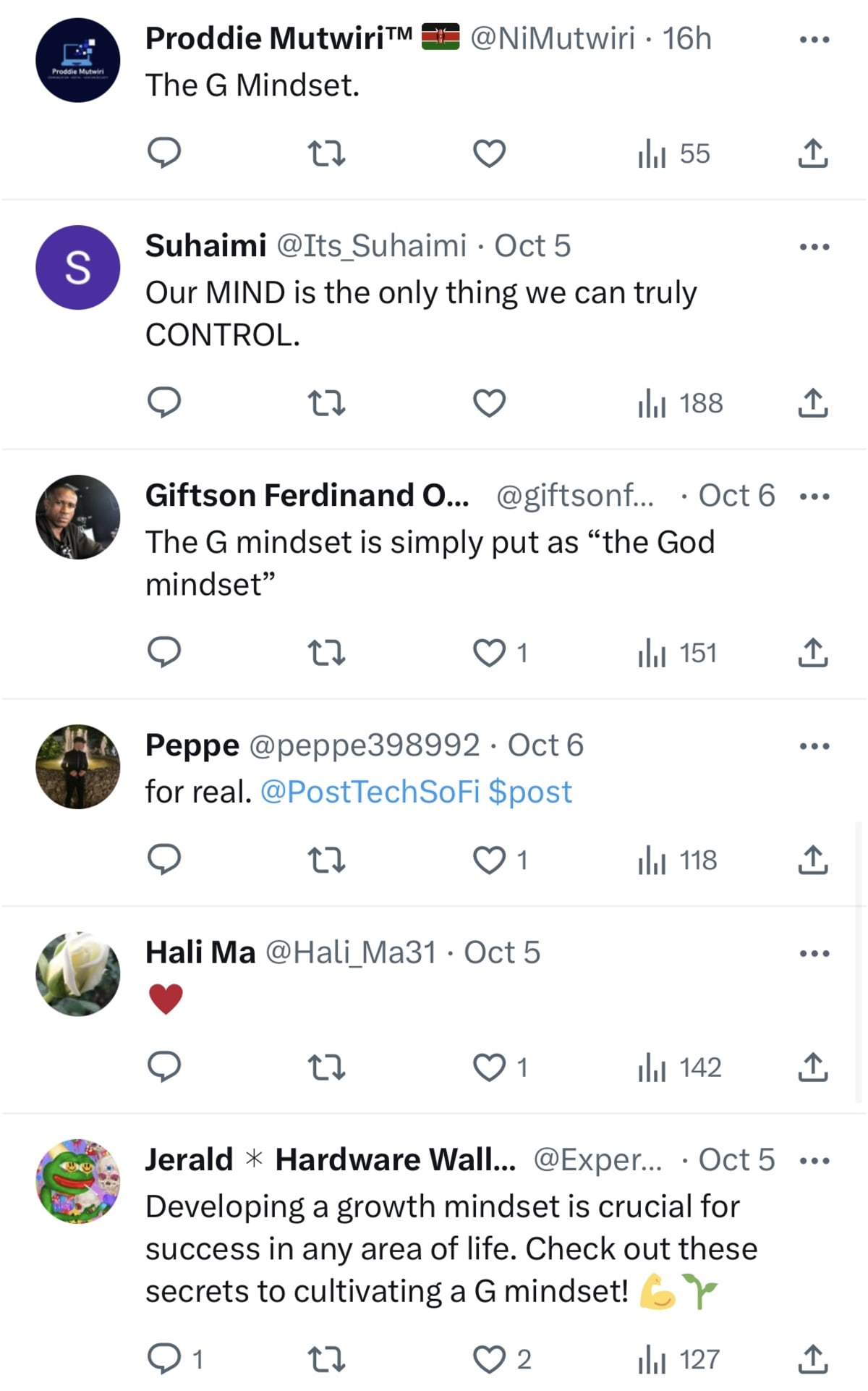Open the share icon on Suhaimi's tweet
Viewport: 868px width, 1391px height.
click(815, 403)
